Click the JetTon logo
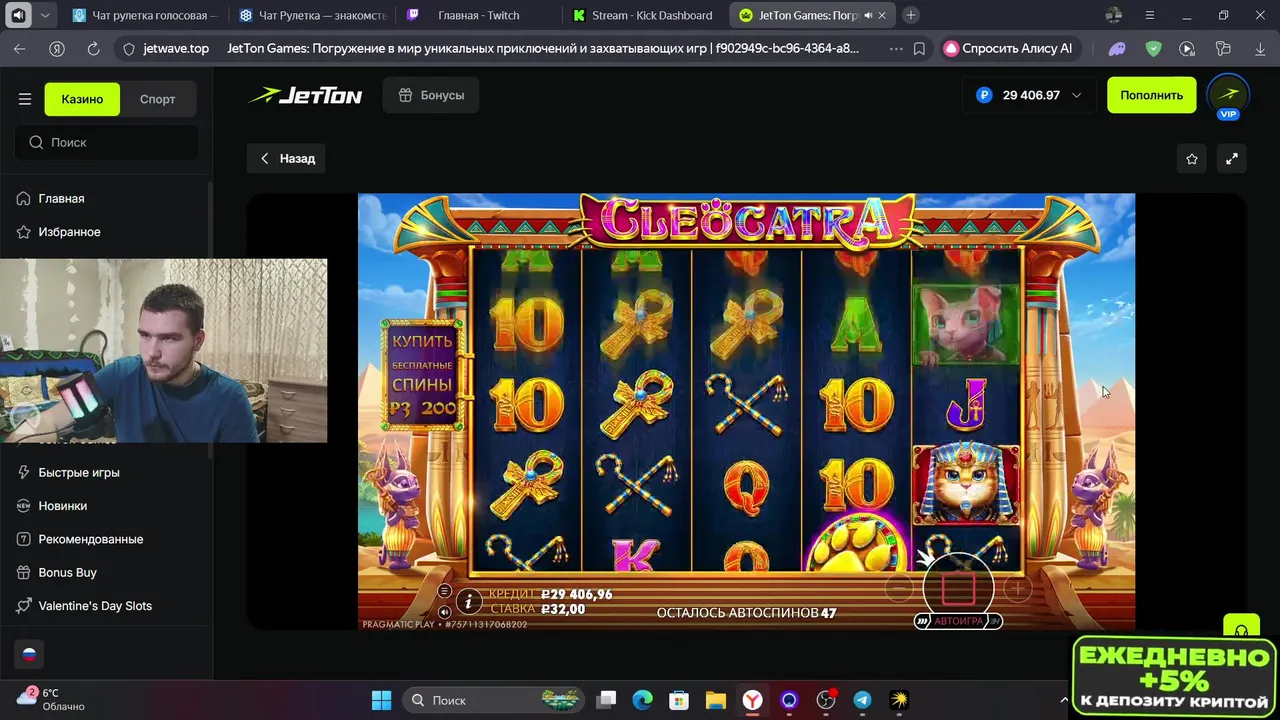1280x720 pixels. [306, 95]
